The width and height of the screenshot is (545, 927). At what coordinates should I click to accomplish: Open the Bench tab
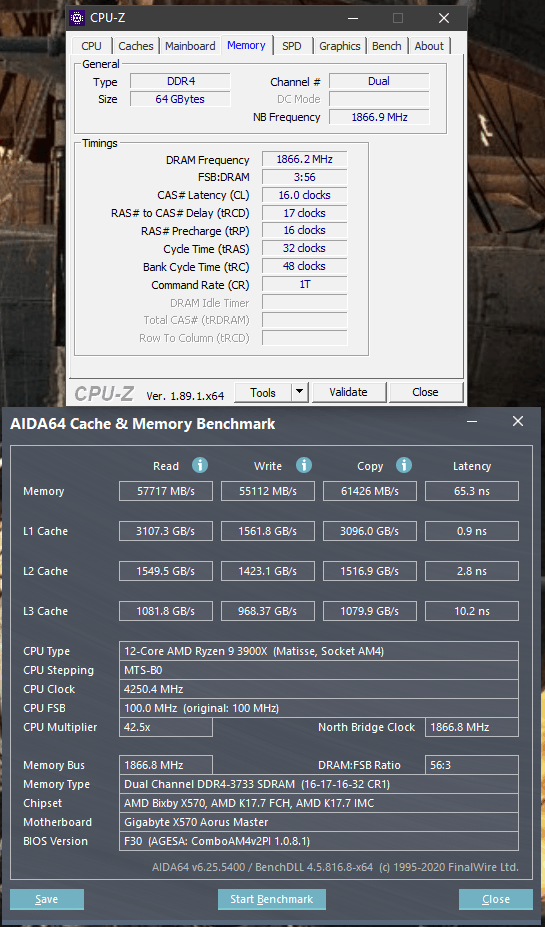click(387, 46)
